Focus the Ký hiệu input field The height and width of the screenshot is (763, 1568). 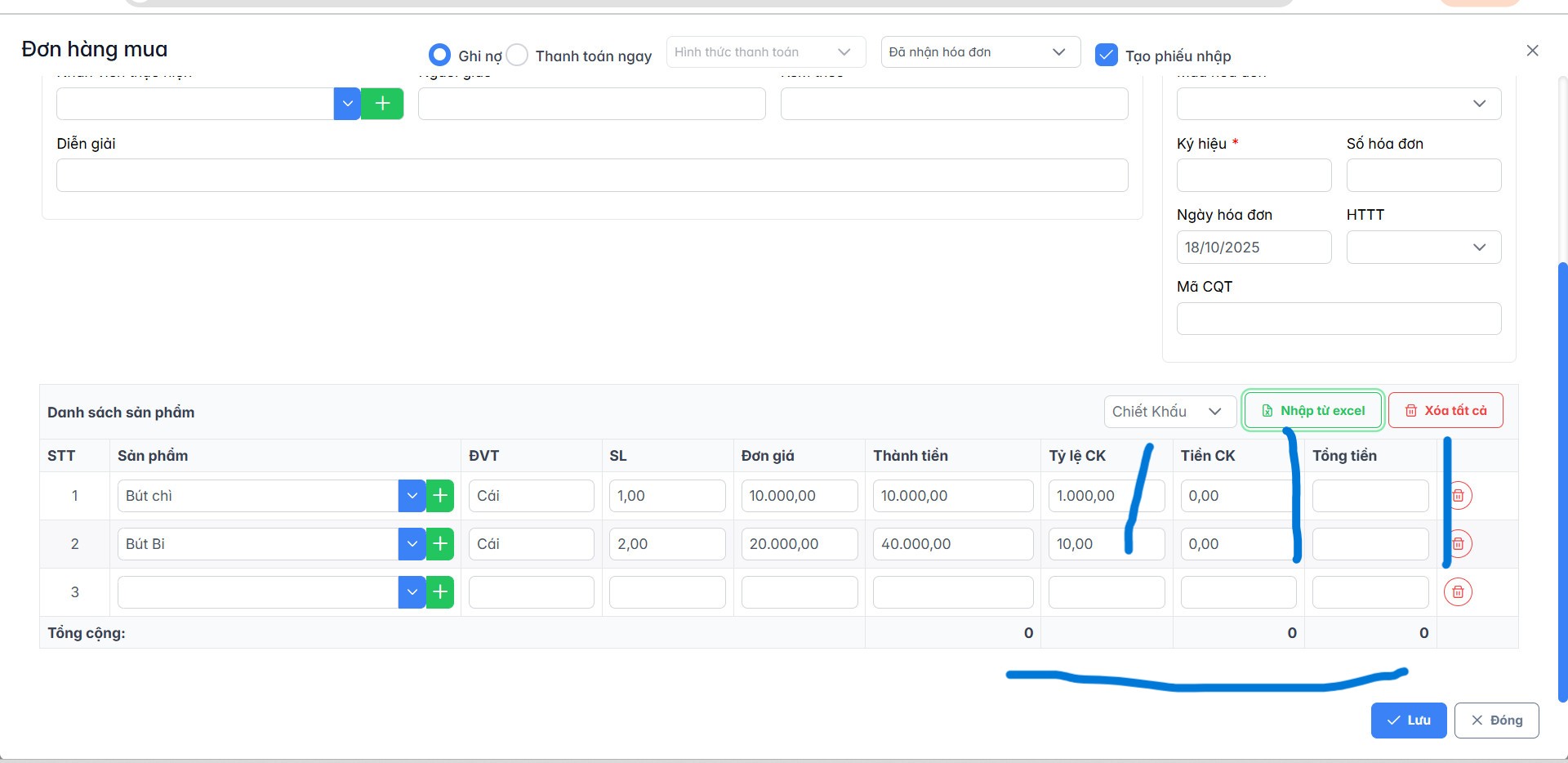1254,175
